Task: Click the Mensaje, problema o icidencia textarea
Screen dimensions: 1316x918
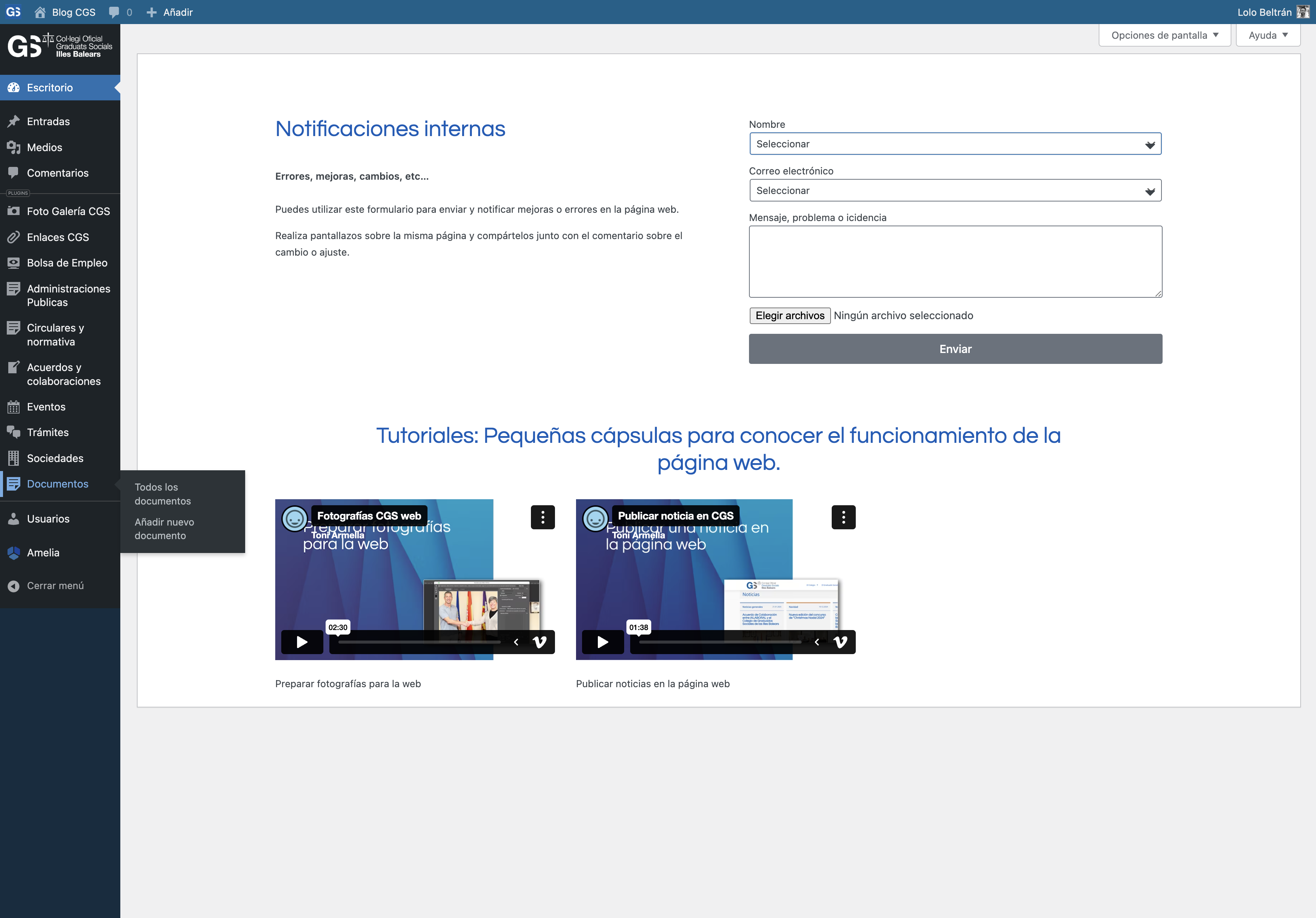Action: pyautogui.click(x=955, y=262)
